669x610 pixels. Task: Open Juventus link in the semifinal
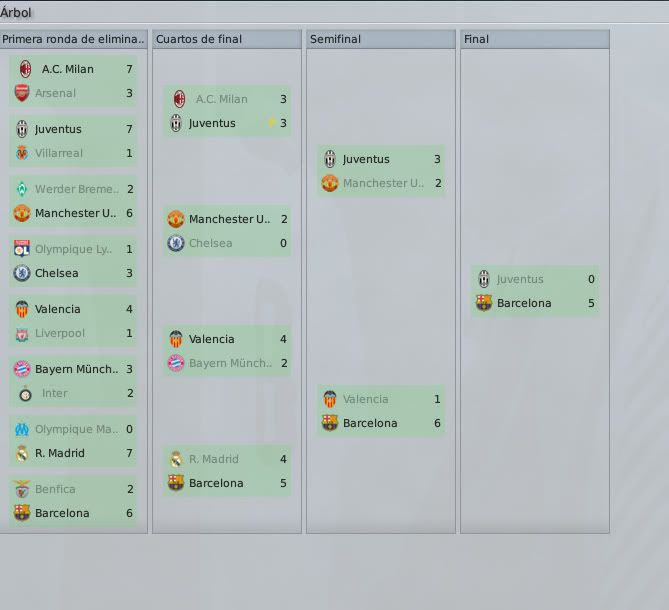click(x=366, y=159)
